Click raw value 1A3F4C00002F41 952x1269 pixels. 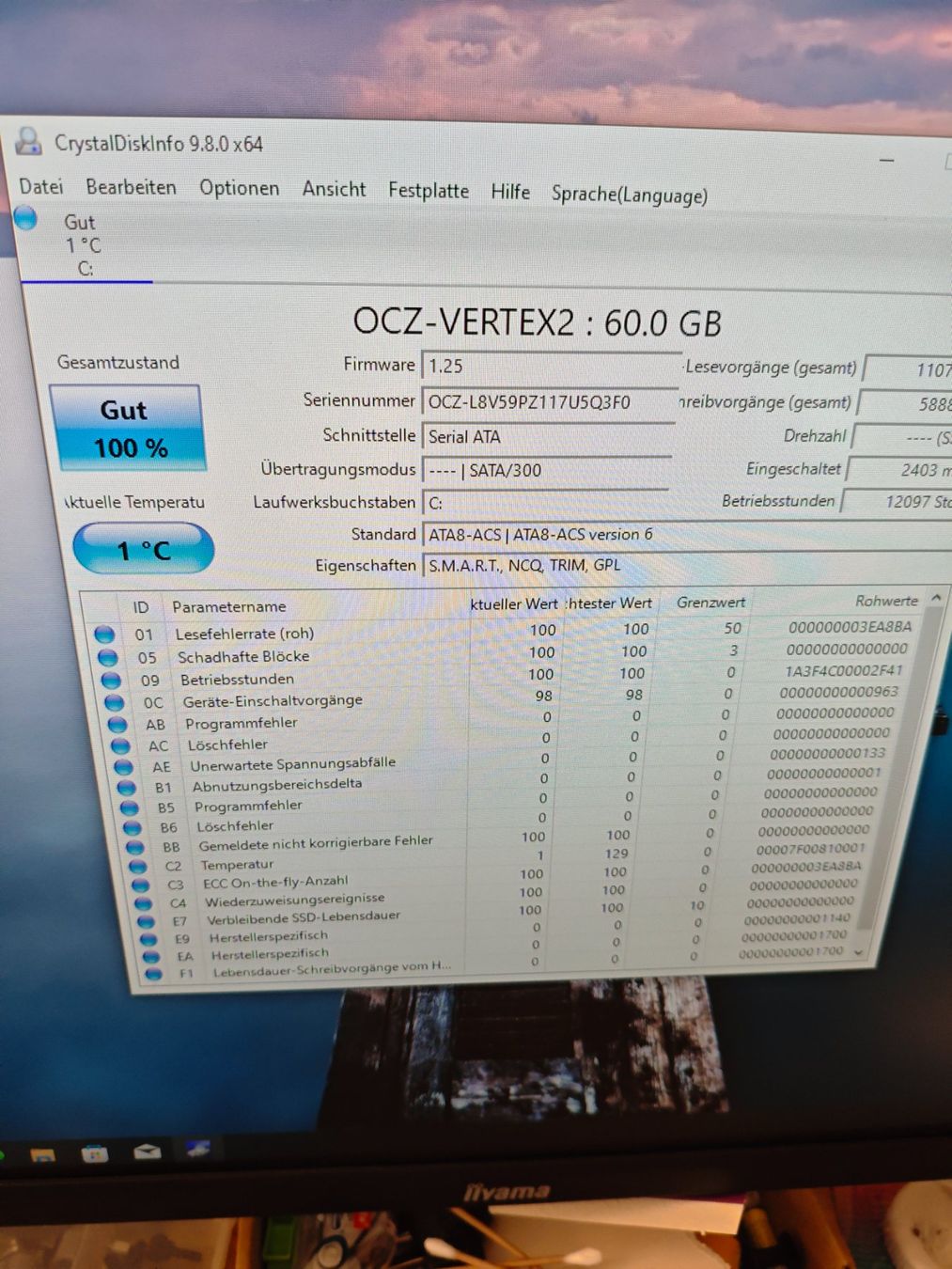click(843, 671)
